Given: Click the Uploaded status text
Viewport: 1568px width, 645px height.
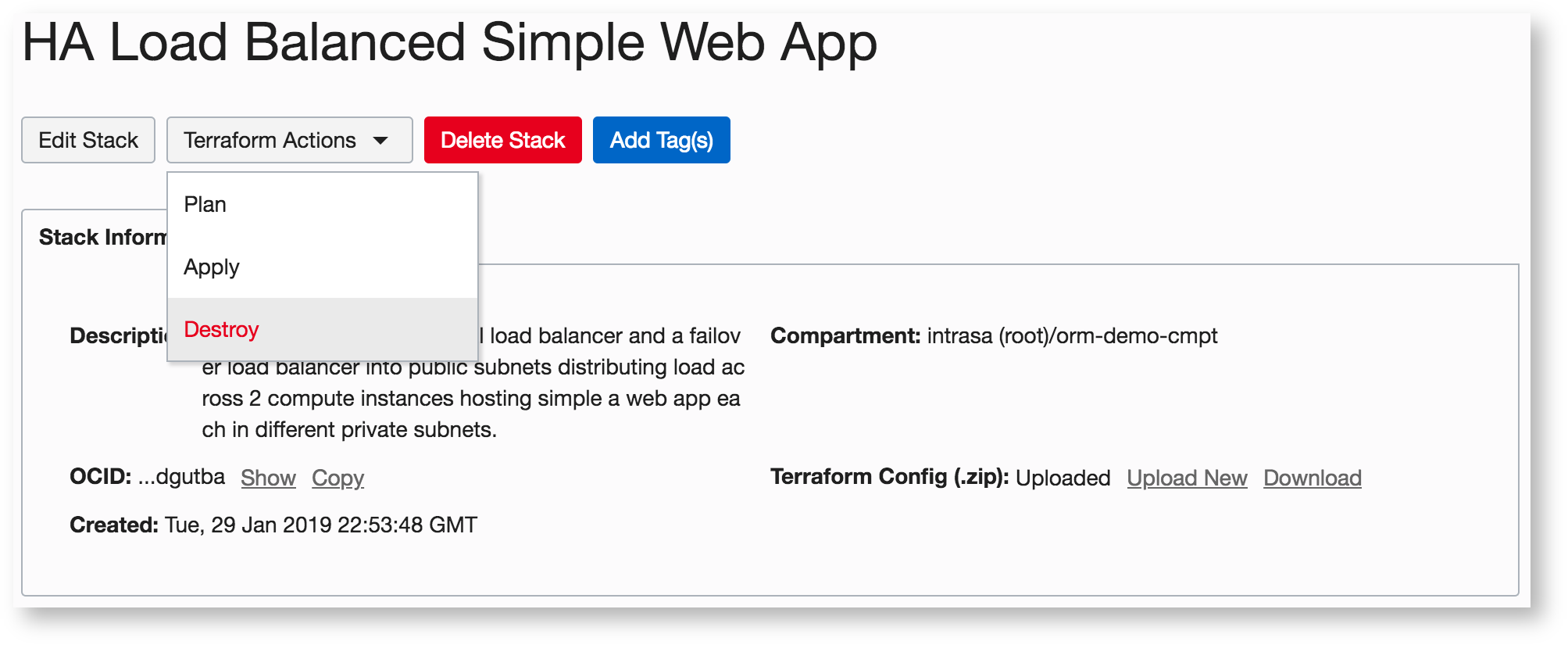Looking at the screenshot, I should pyautogui.click(x=1063, y=478).
